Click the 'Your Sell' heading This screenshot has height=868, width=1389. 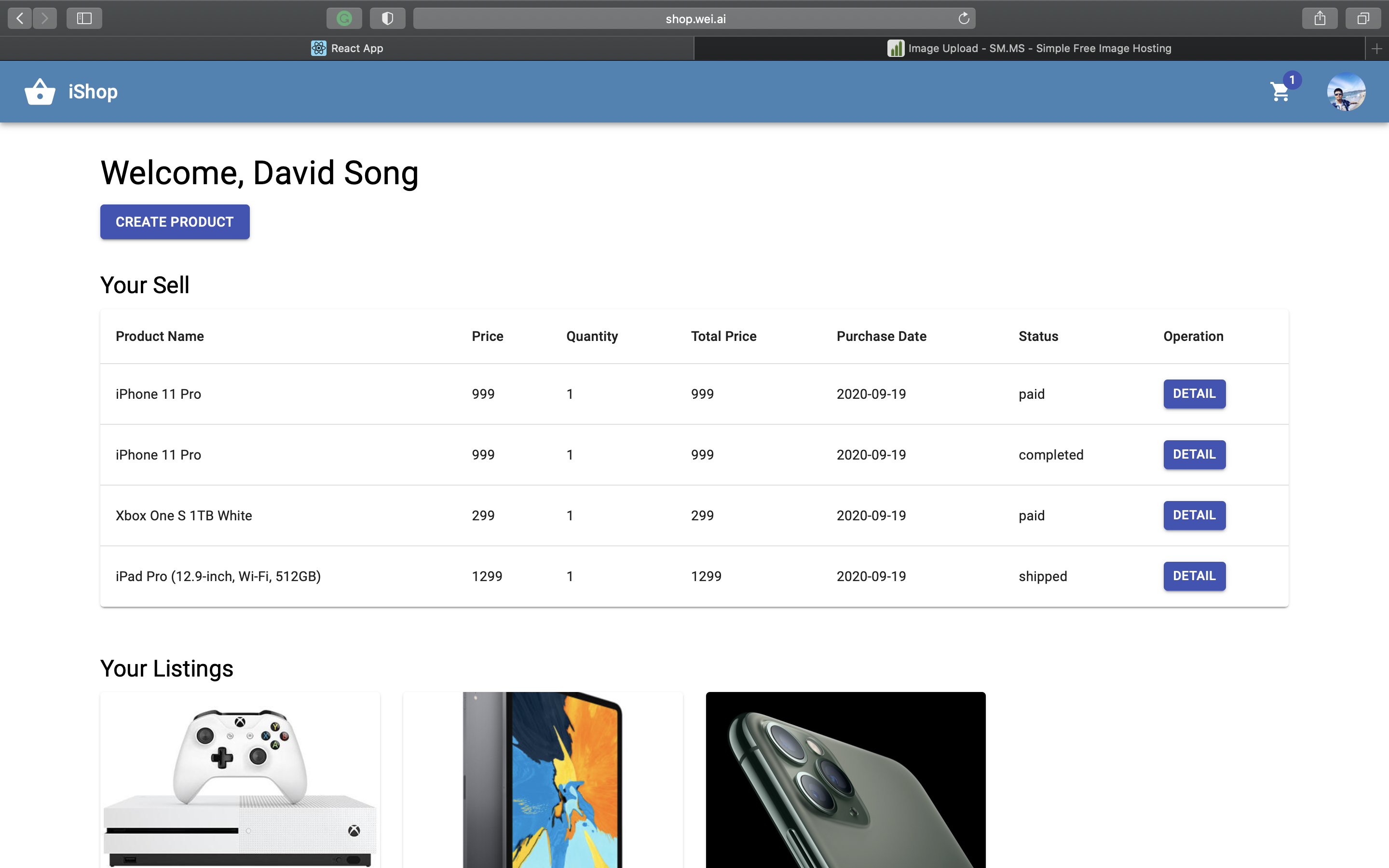tap(145, 285)
